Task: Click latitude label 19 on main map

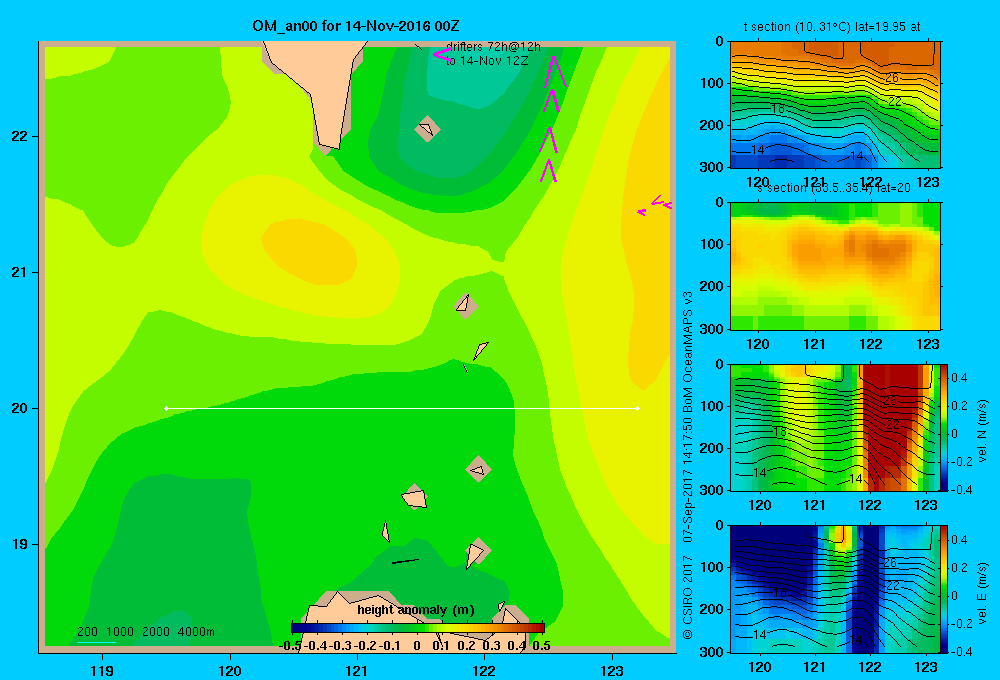Action: (x=20, y=544)
